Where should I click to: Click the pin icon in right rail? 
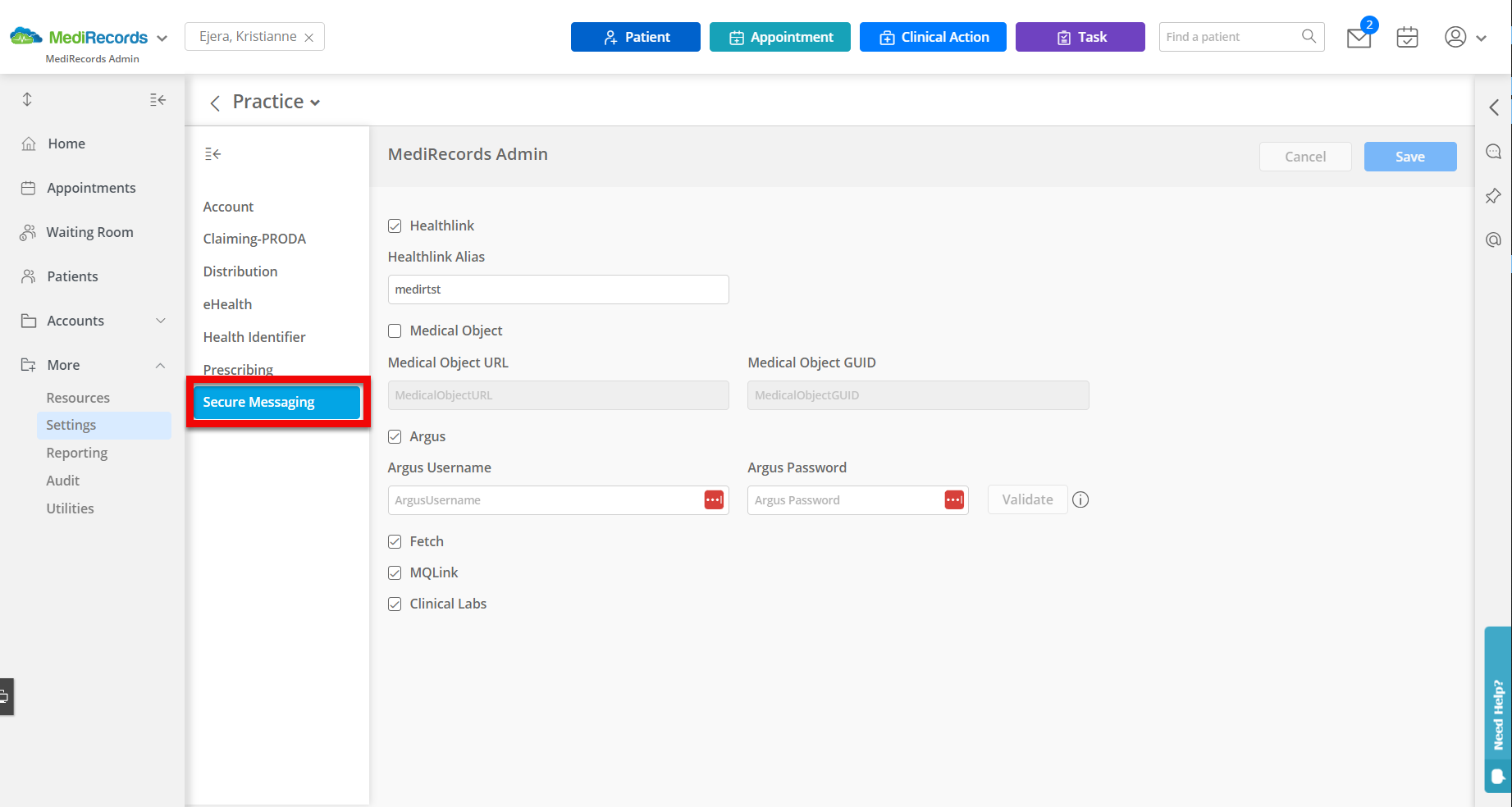(1493, 196)
